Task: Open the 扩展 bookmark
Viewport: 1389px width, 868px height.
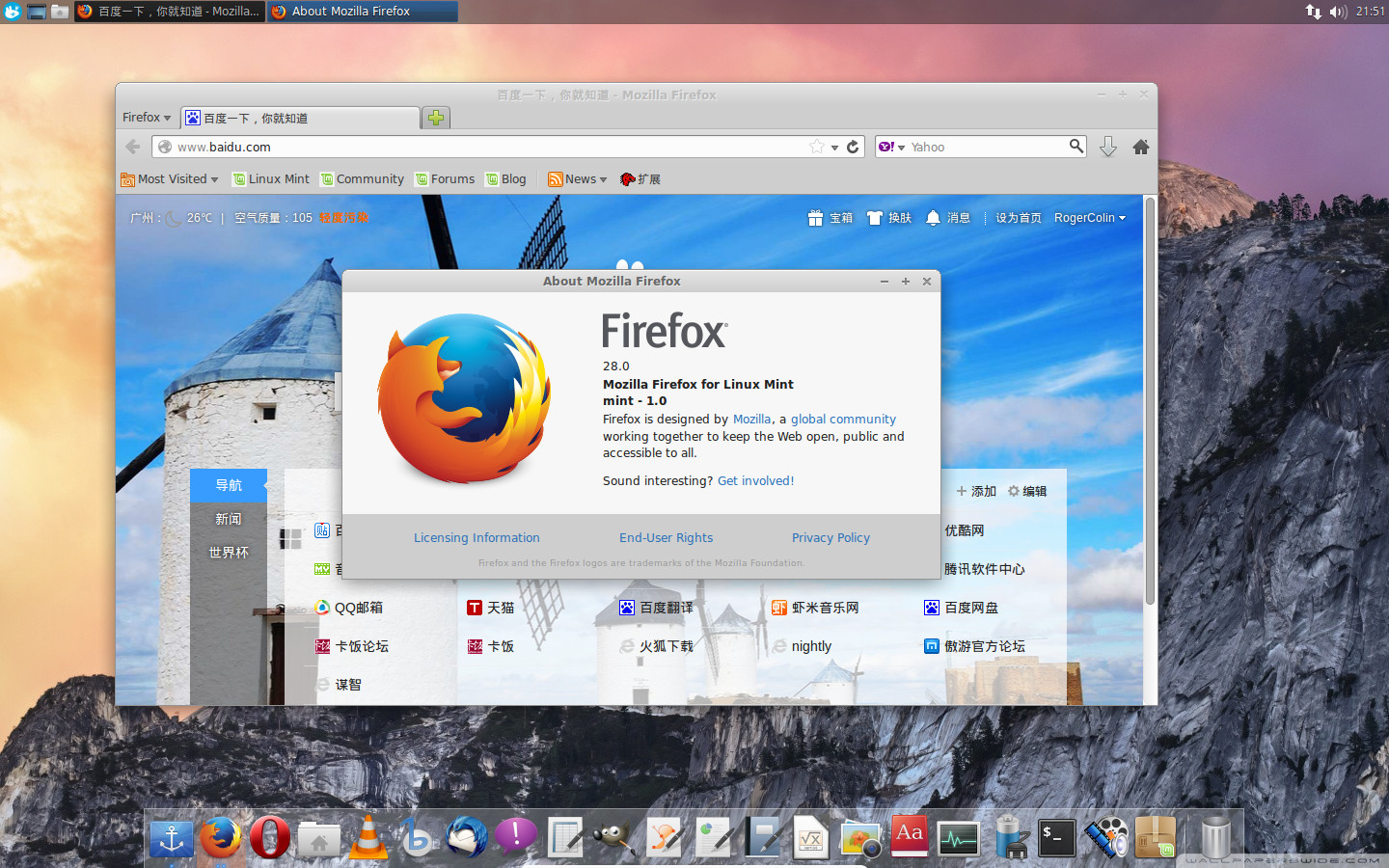Action: [640, 179]
